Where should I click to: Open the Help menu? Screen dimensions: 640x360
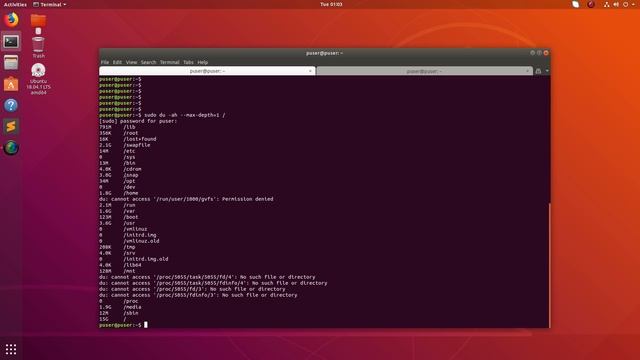tap(203, 62)
